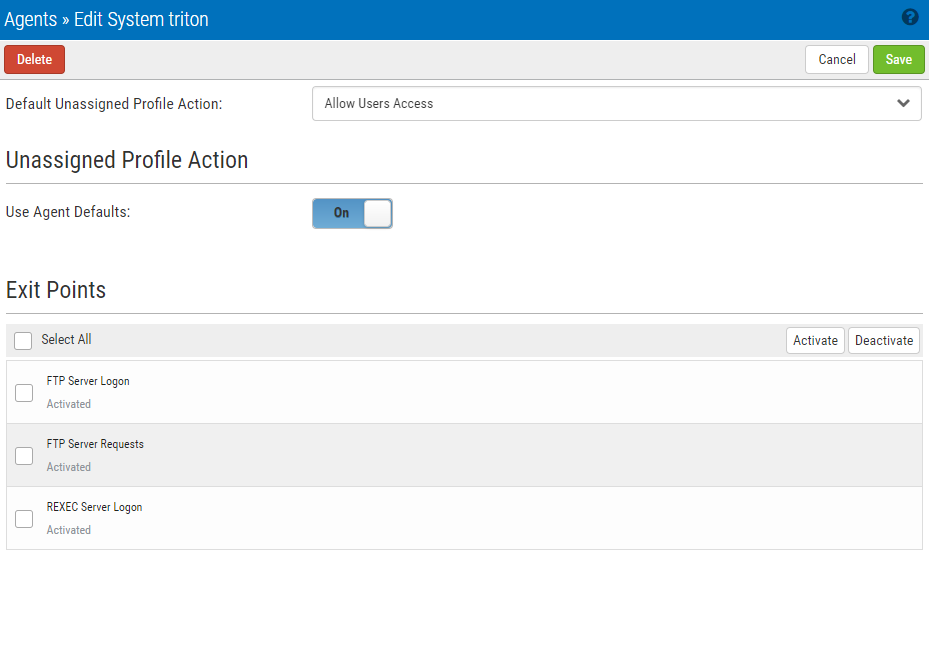The width and height of the screenshot is (929, 668).
Task: Deactivate the selected exit points
Action: [884, 340]
